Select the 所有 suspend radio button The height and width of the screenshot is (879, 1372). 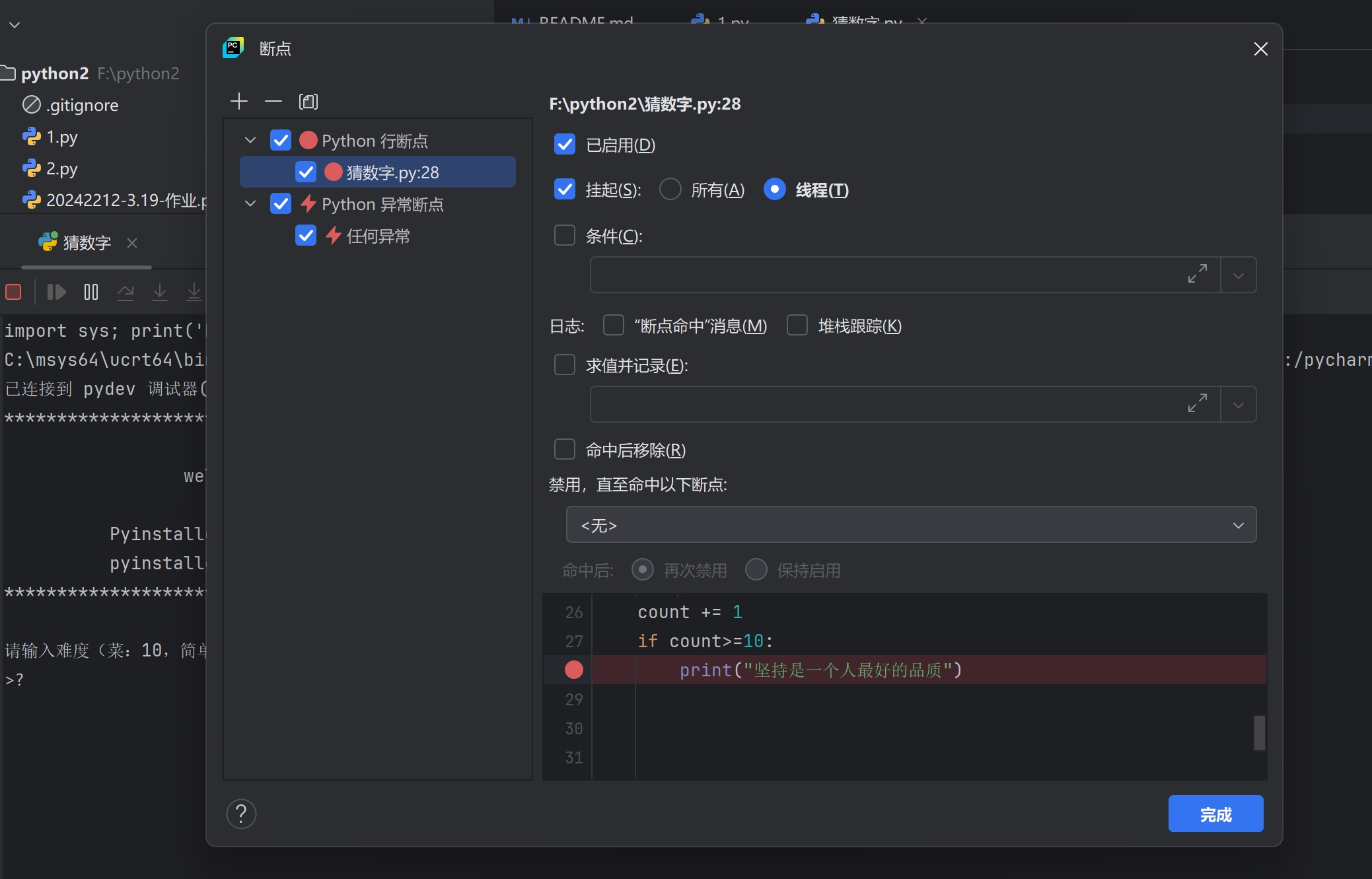tap(670, 190)
